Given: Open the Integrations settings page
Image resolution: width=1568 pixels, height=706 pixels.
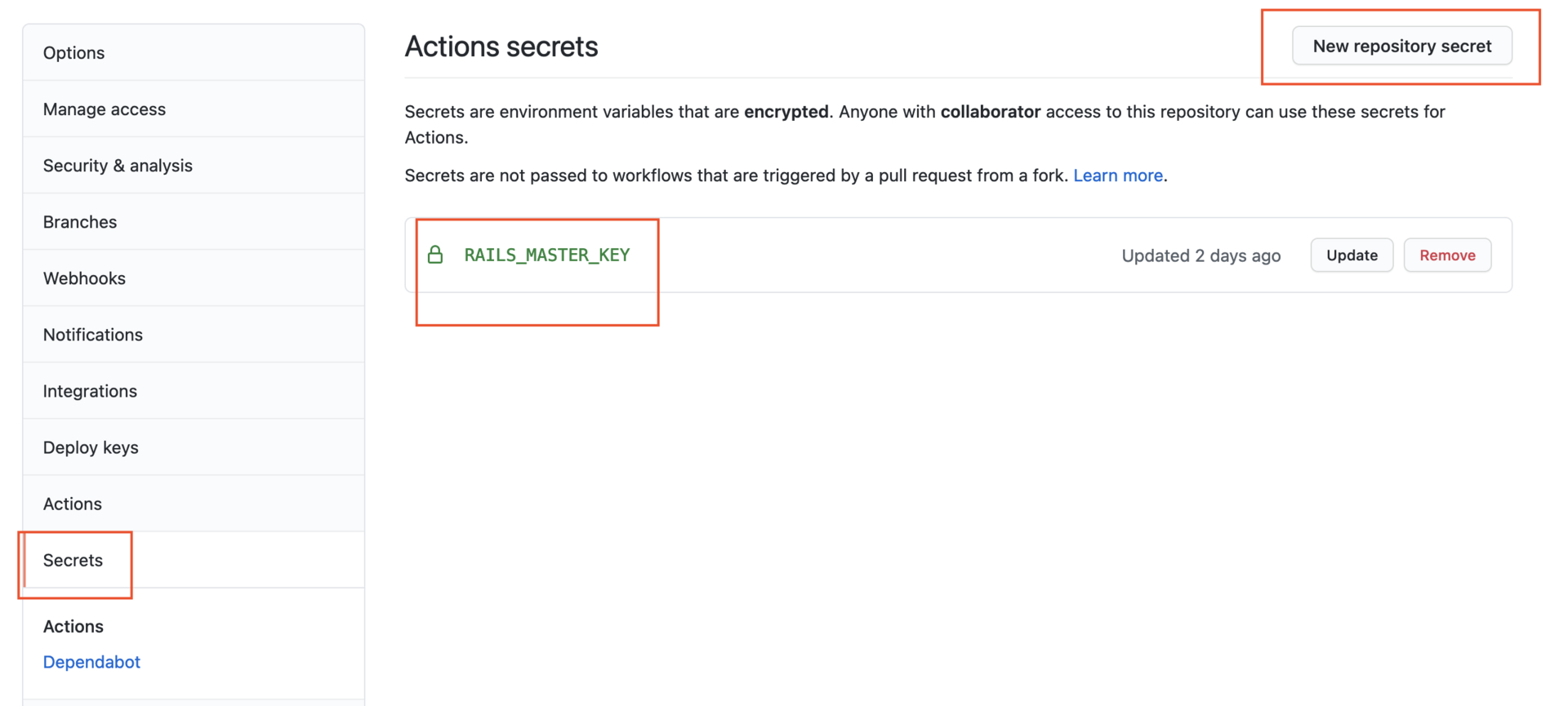Looking at the screenshot, I should pyautogui.click(x=194, y=391).
